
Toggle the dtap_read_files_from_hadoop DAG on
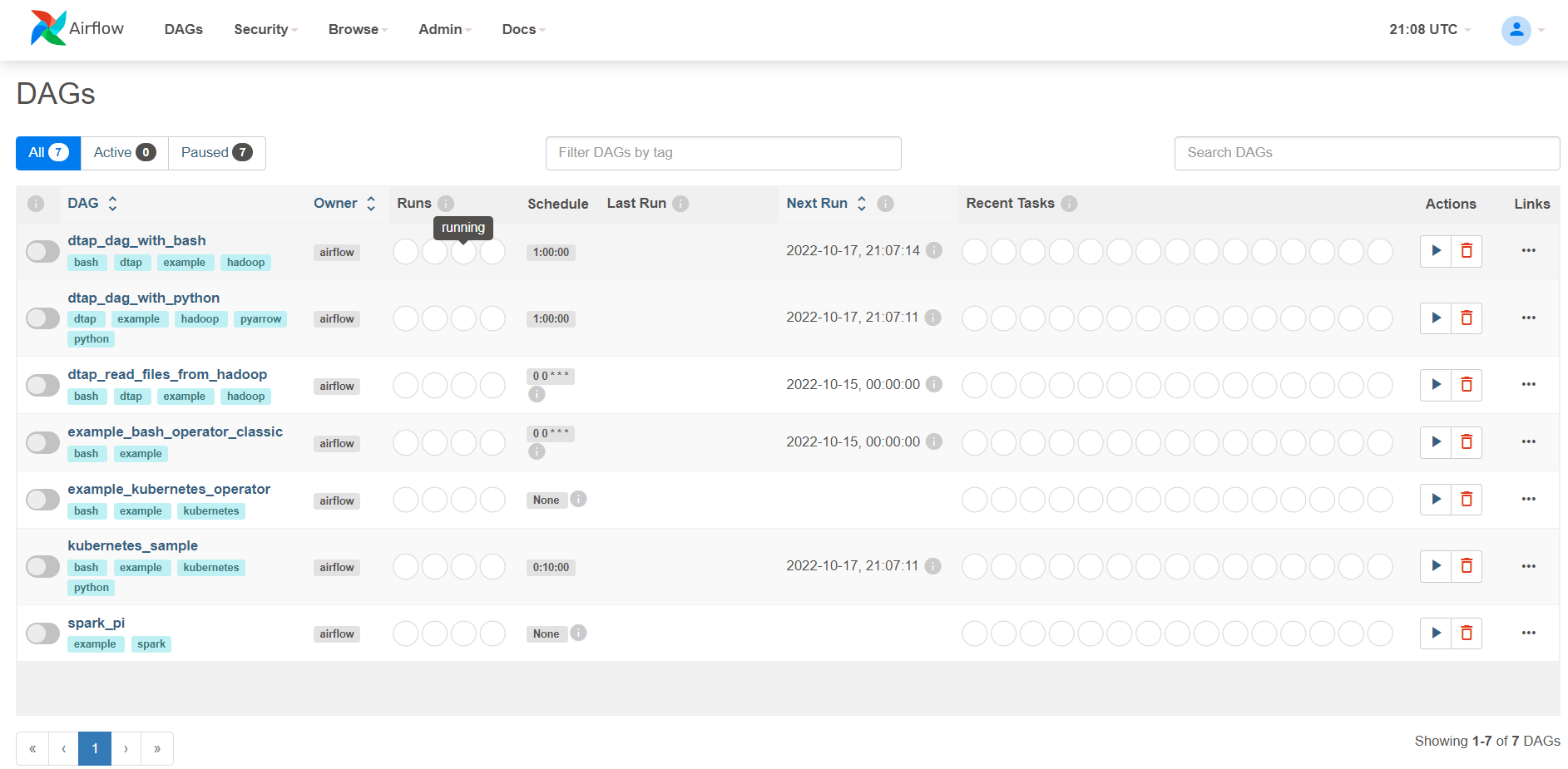coord(42,385)
